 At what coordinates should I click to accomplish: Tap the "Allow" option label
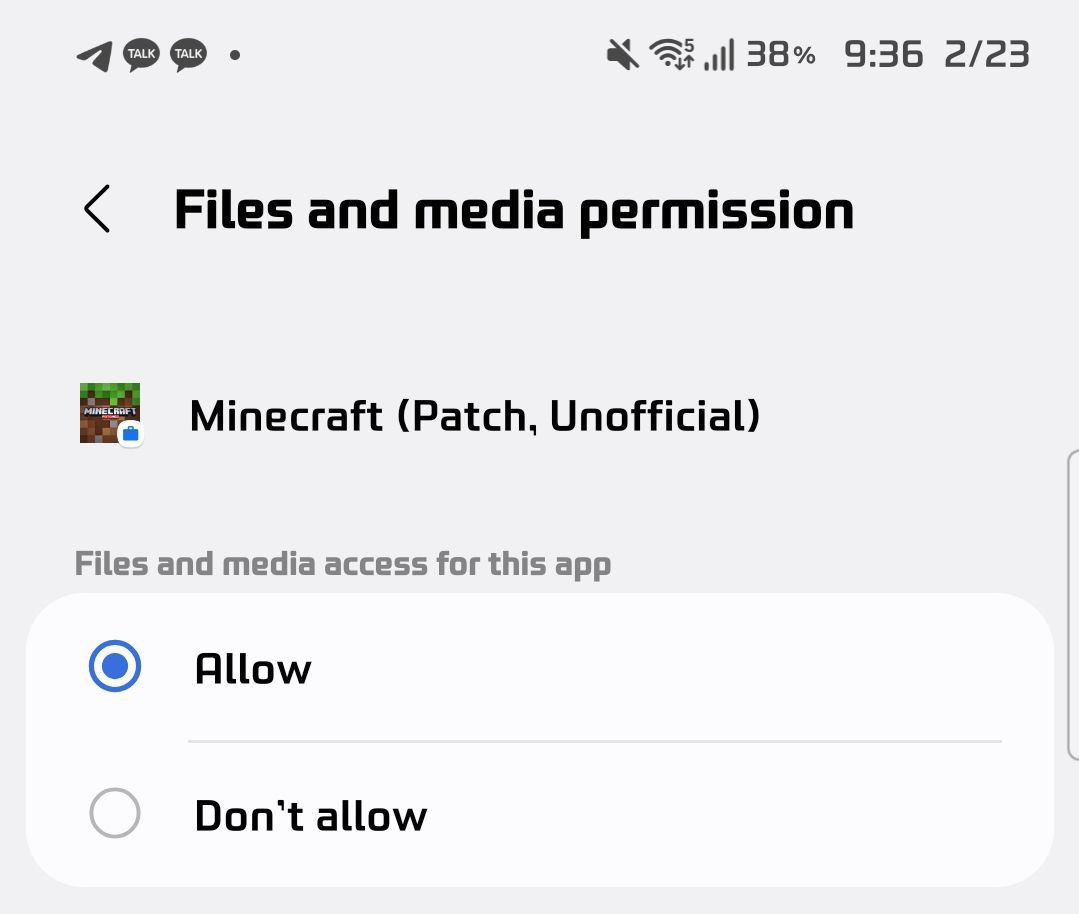click(253, 668)
